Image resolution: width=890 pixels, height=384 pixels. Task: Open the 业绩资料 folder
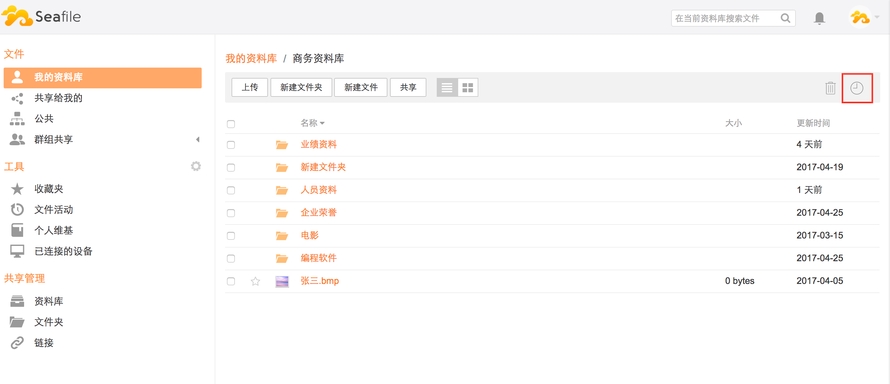pyautogui.click(x=318, y=145)
